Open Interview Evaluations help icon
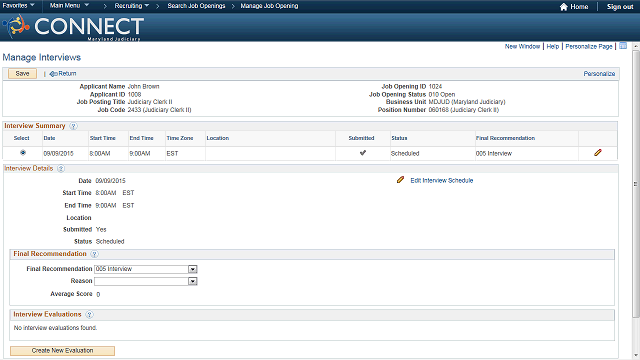The height and width of the screenshot is (360, 640). [89, 315]
